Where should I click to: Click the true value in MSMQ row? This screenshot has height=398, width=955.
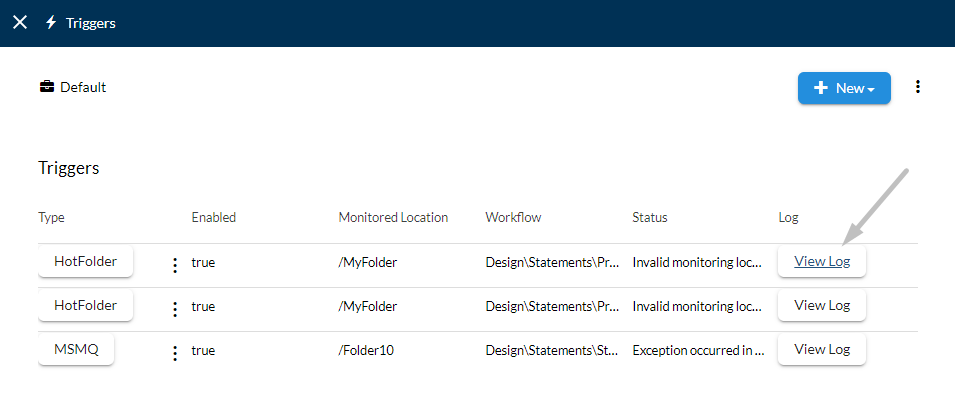point(203,351)
